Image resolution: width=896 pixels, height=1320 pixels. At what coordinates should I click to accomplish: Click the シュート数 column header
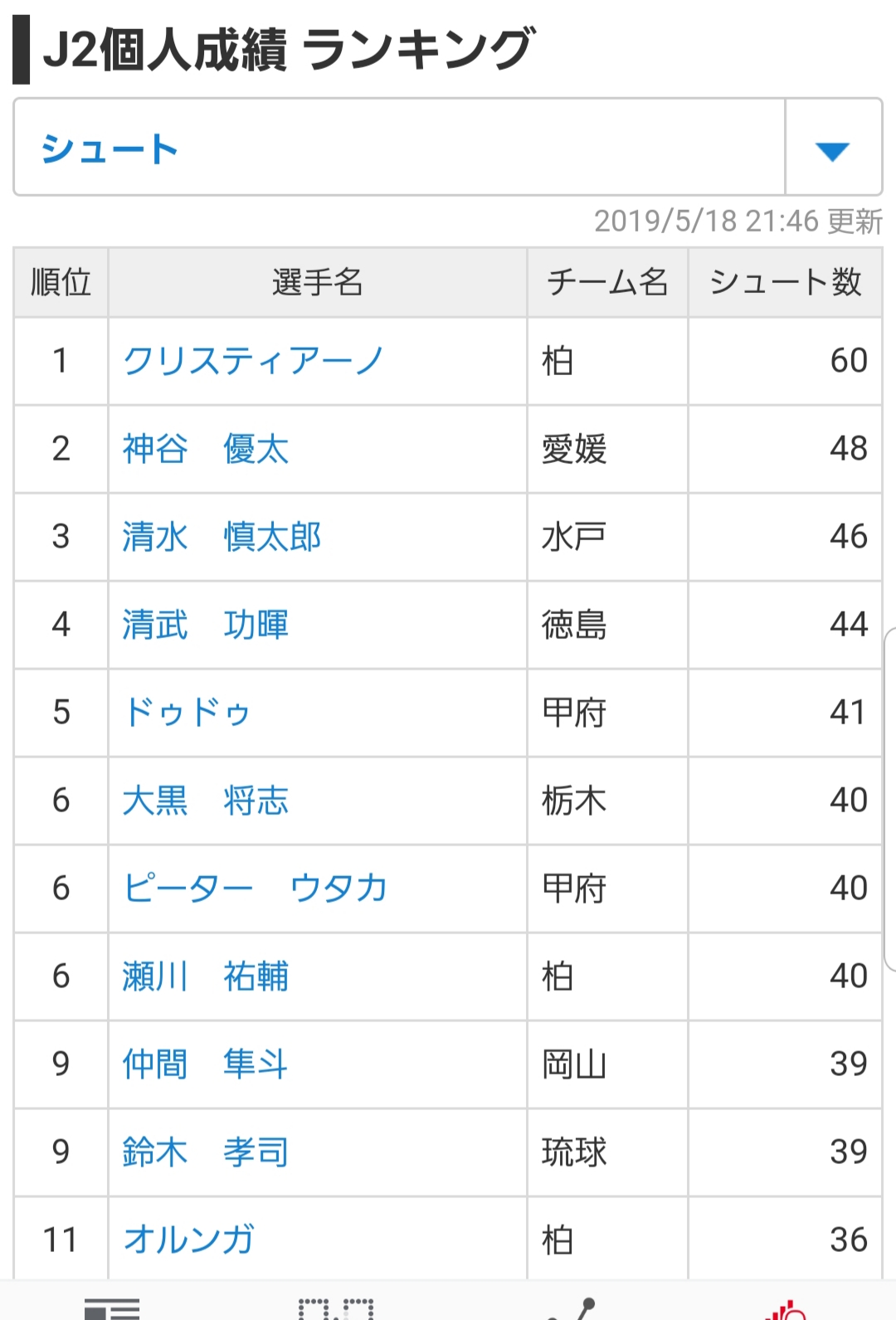[x=785, y=282]
